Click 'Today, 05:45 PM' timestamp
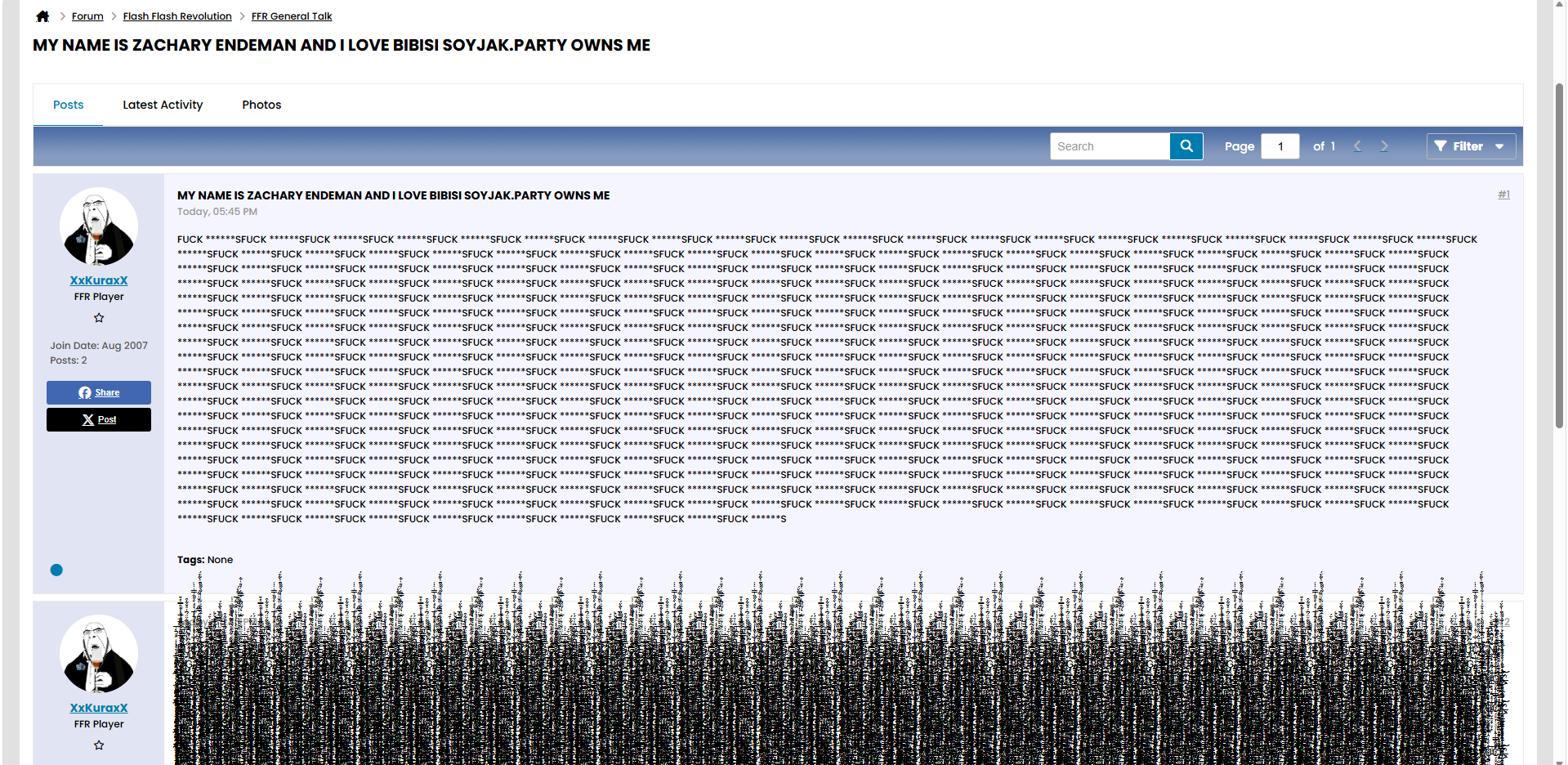This screenshot has height=765, width=1568. 217,212
